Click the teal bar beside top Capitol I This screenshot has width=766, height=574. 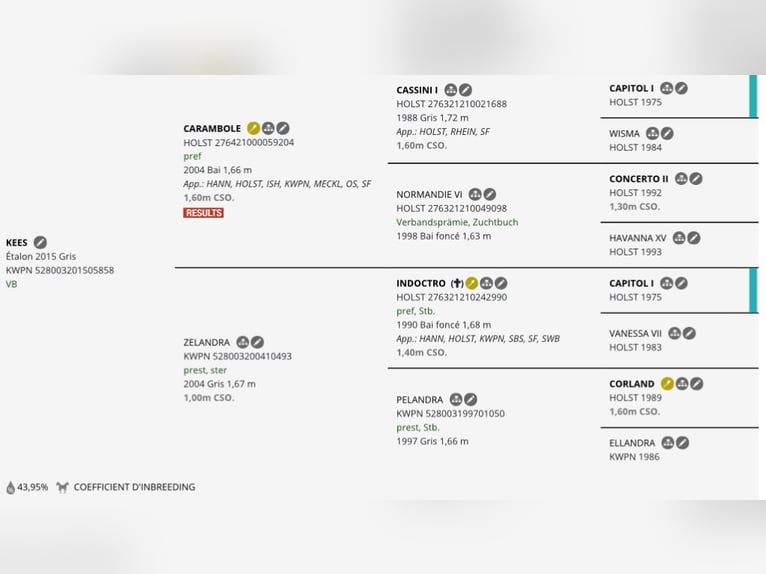(753, 96)
